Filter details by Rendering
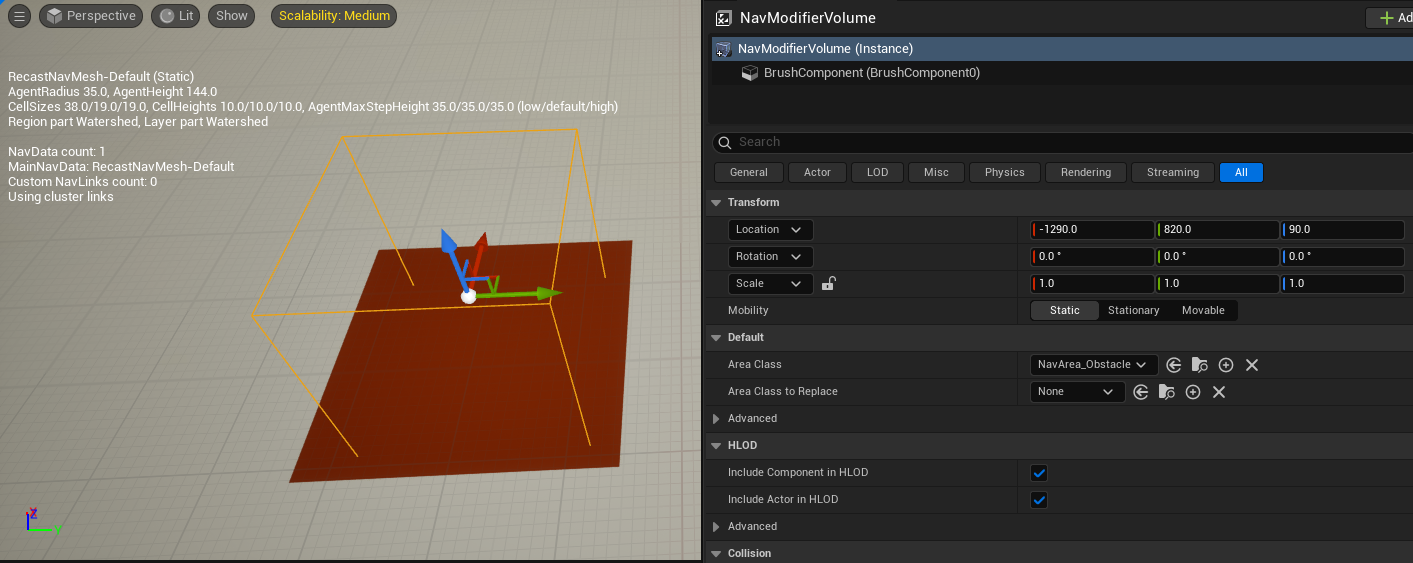The image size is (1413, 563). [1086, 172]
